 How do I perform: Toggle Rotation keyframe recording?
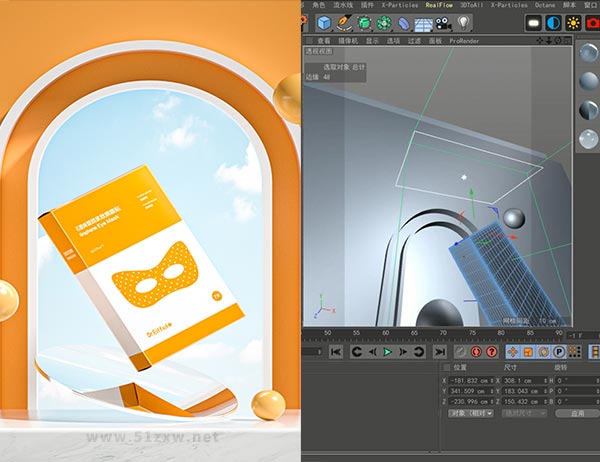543,352
